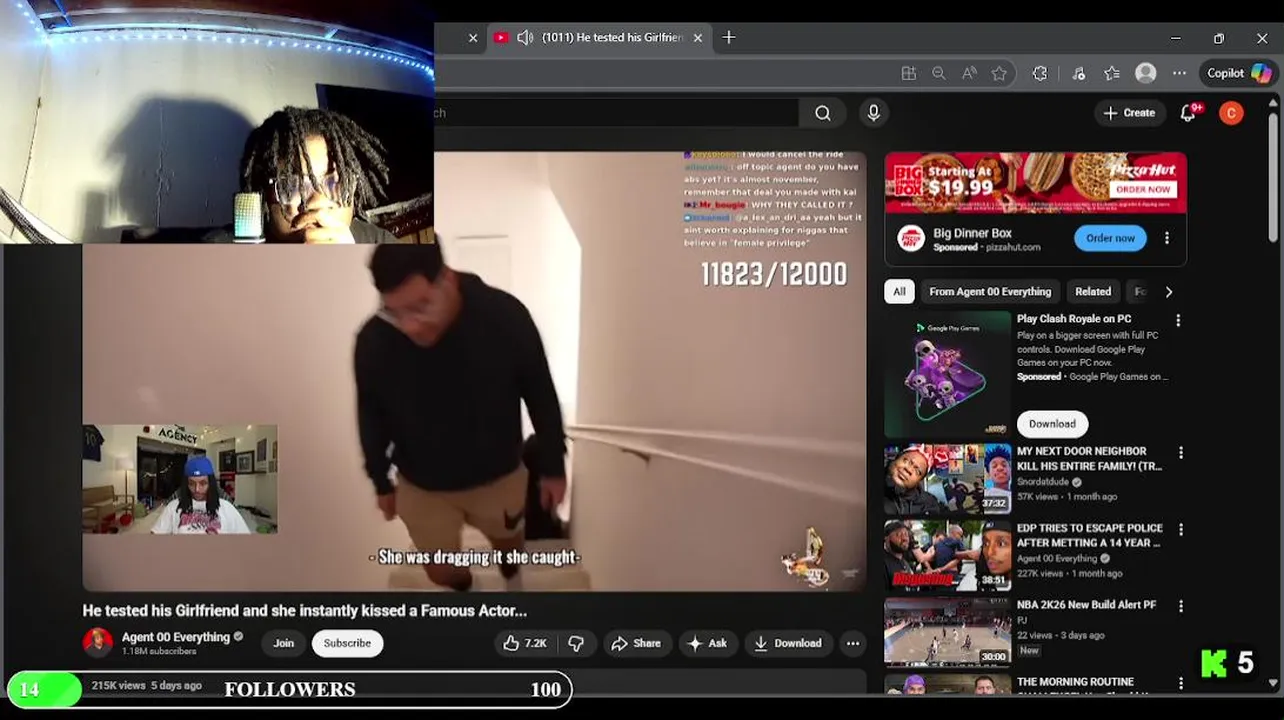Click the zoom magnifier icon in address bar
The width and height of the screenshot is (1284, 720).
click(x=938, y=73)
